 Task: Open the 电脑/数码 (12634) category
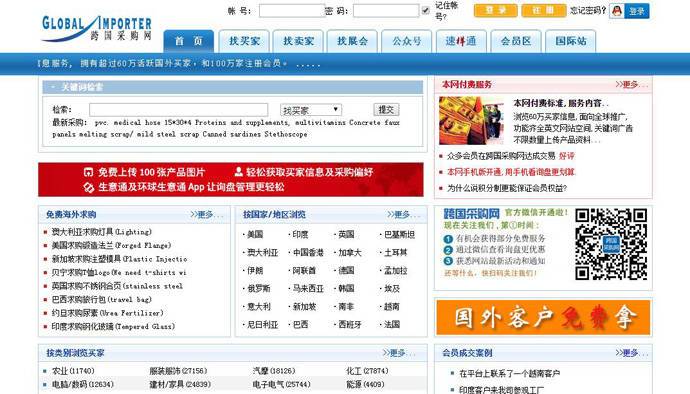83,384
